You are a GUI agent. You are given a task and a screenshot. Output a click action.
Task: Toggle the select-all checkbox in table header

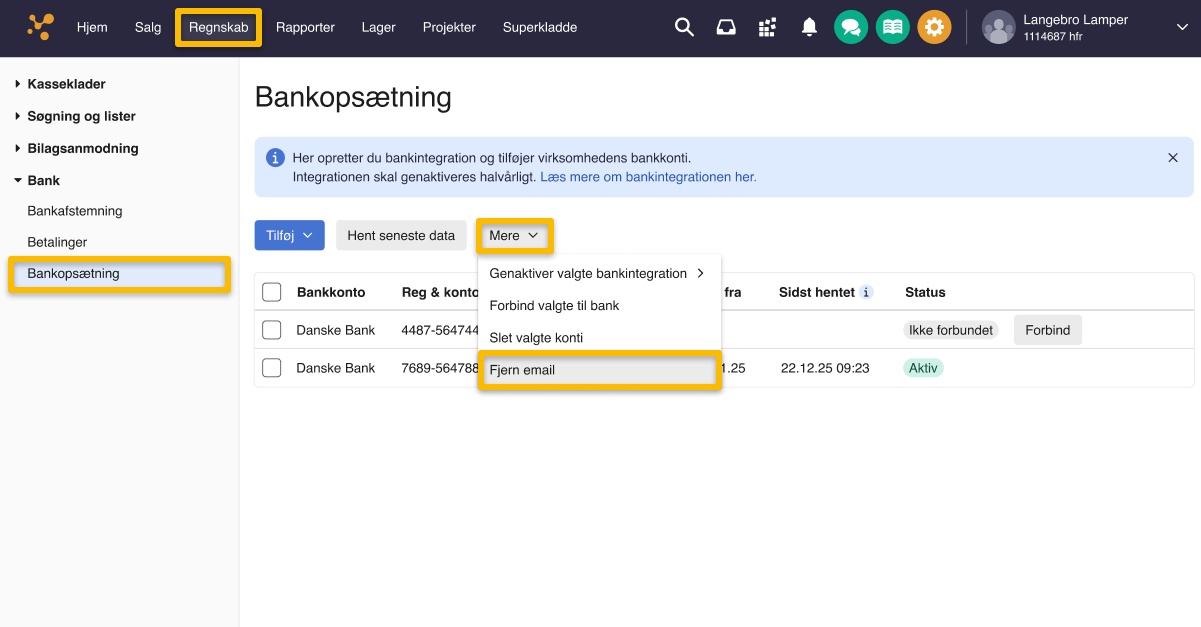click(x=272, y=292)
